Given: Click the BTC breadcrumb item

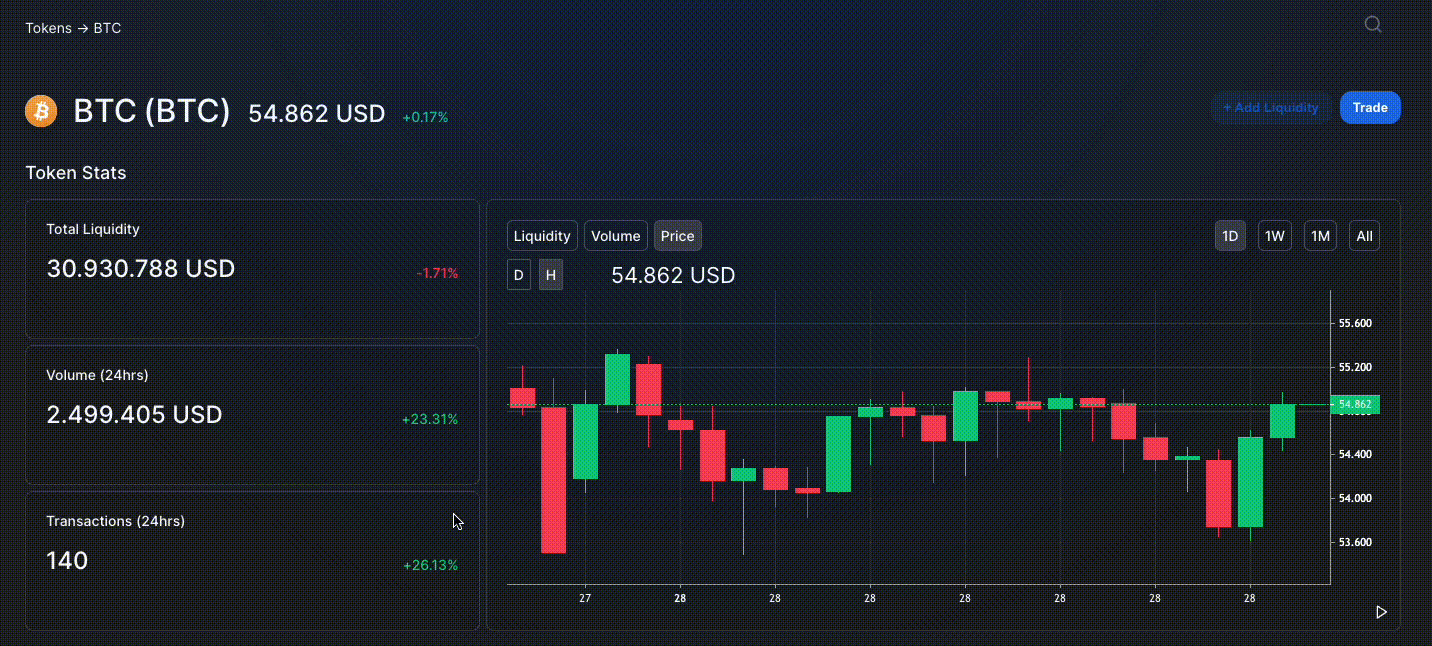Looking at the screenshot, I should [107, 28].
